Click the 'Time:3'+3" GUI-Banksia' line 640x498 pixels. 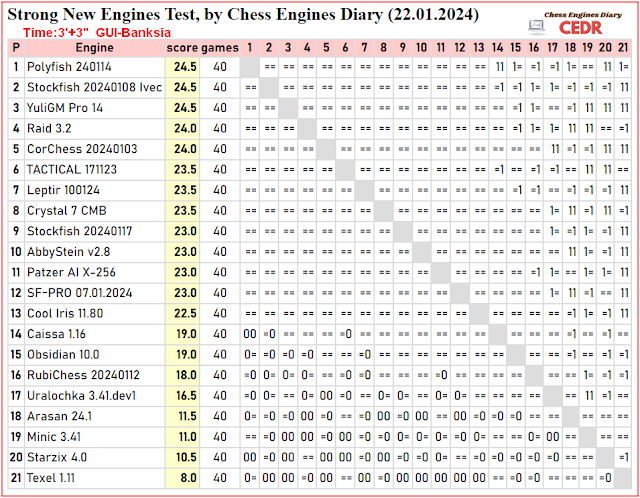[x=97, y=33]
